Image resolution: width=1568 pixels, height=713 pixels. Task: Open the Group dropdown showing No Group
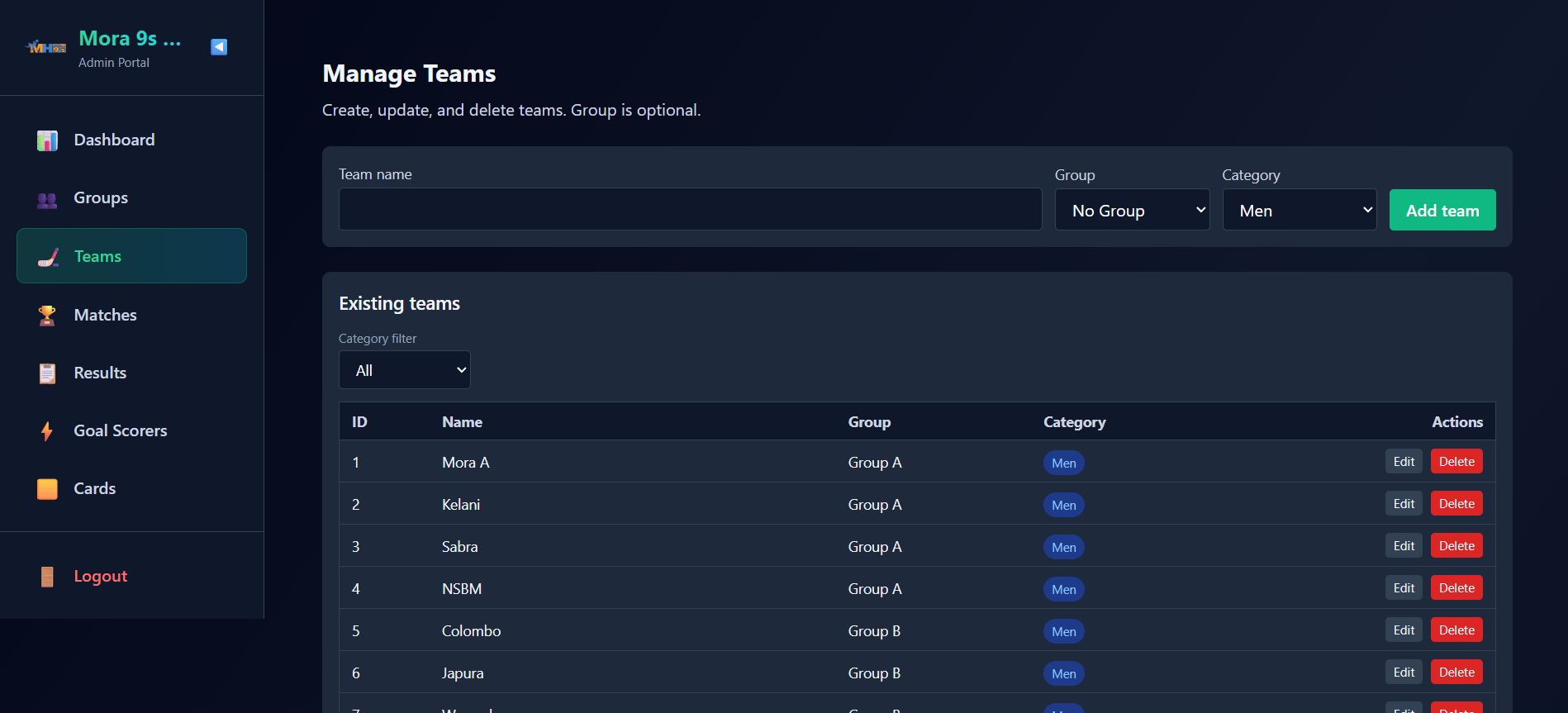1132,210
